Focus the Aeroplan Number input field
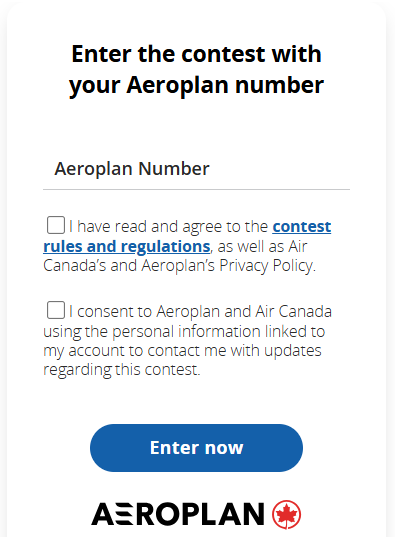Image resolution: width=395 pixels, height=537 pixels. [196, 168]
